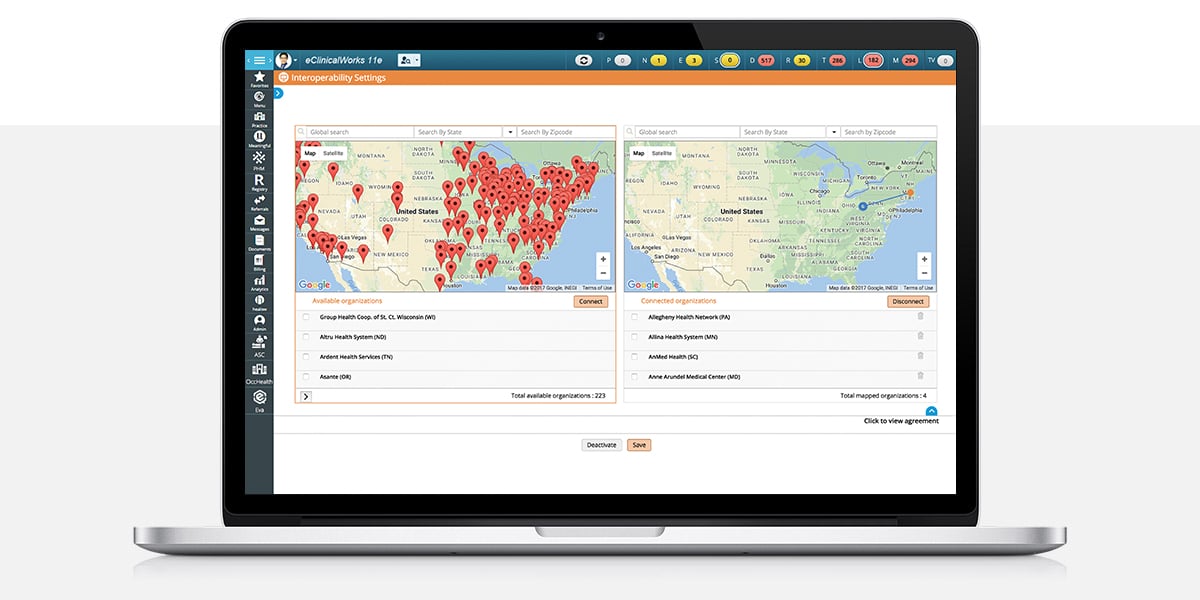This screenshot has height=600, width=1200.
Task: Check Anne Arundel Medical Center (MD) box
Action: pos(635,377)
